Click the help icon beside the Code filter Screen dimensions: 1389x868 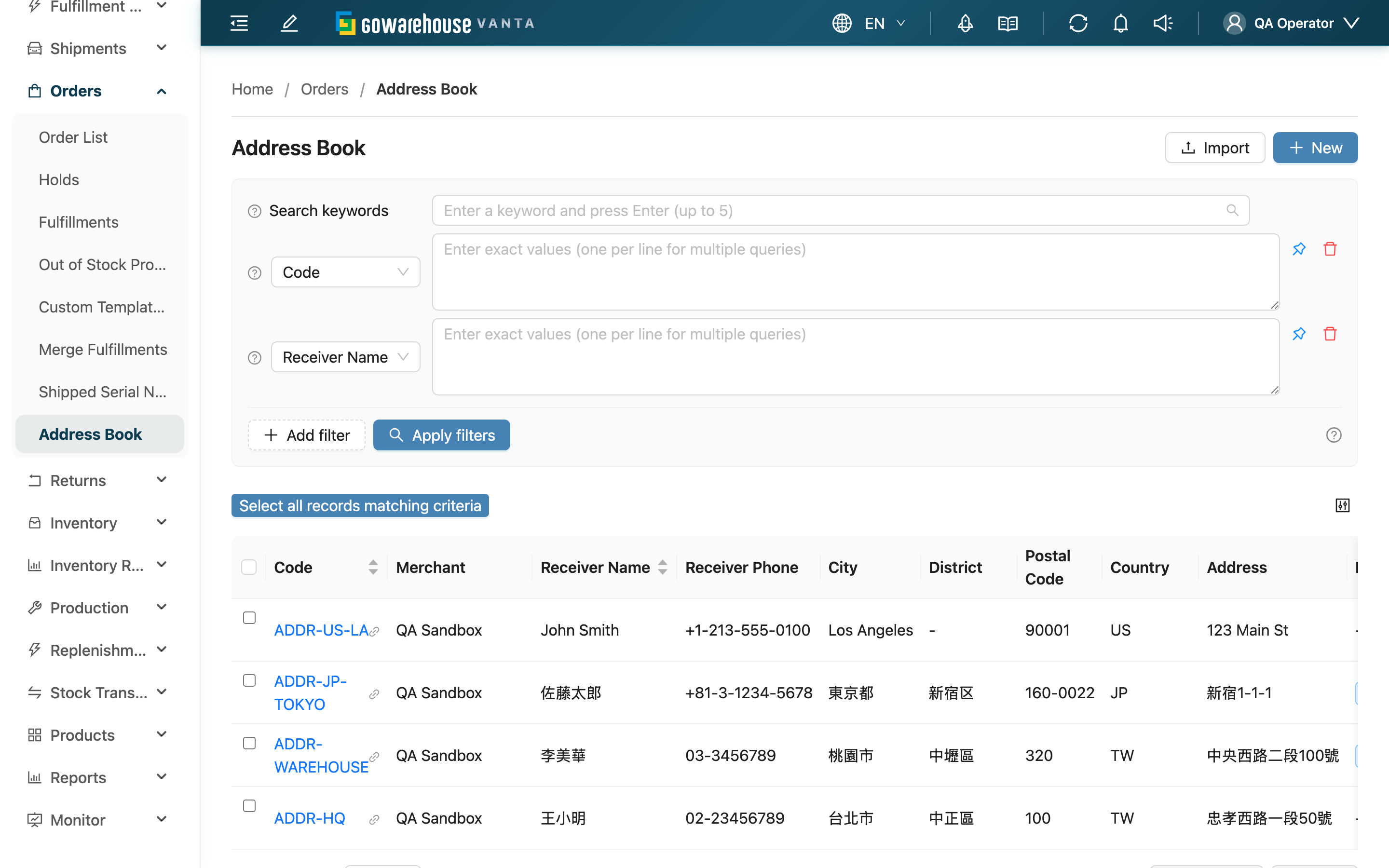(x=254, y=272)
